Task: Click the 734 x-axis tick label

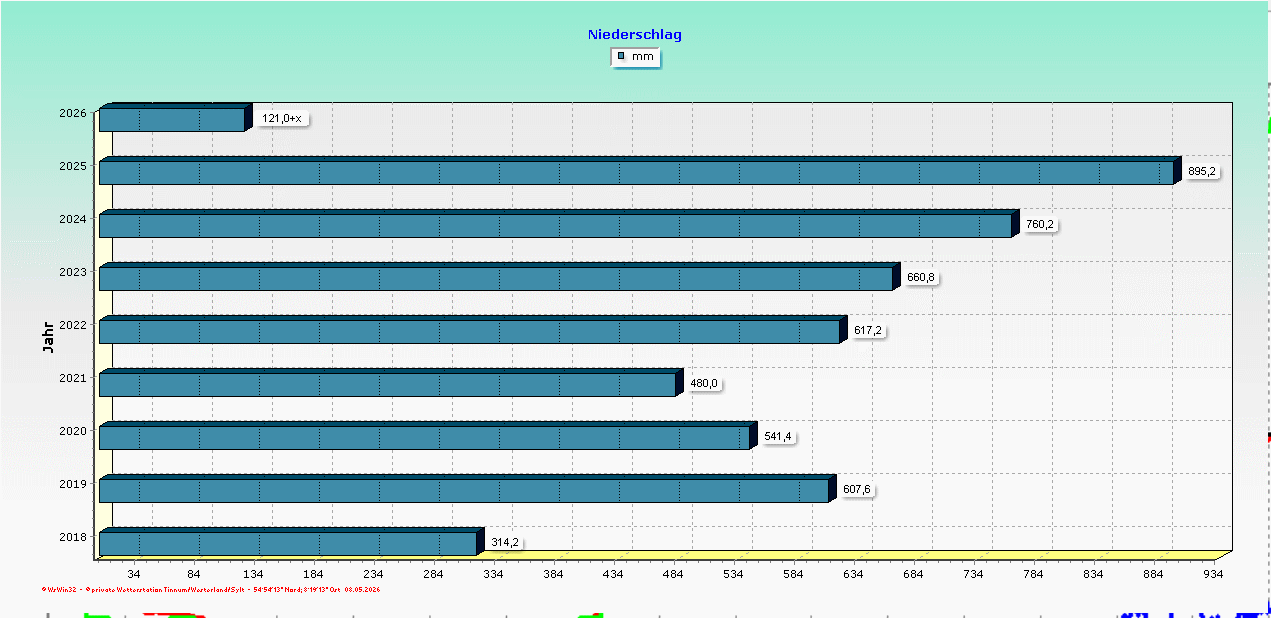Action: point(973,574)
